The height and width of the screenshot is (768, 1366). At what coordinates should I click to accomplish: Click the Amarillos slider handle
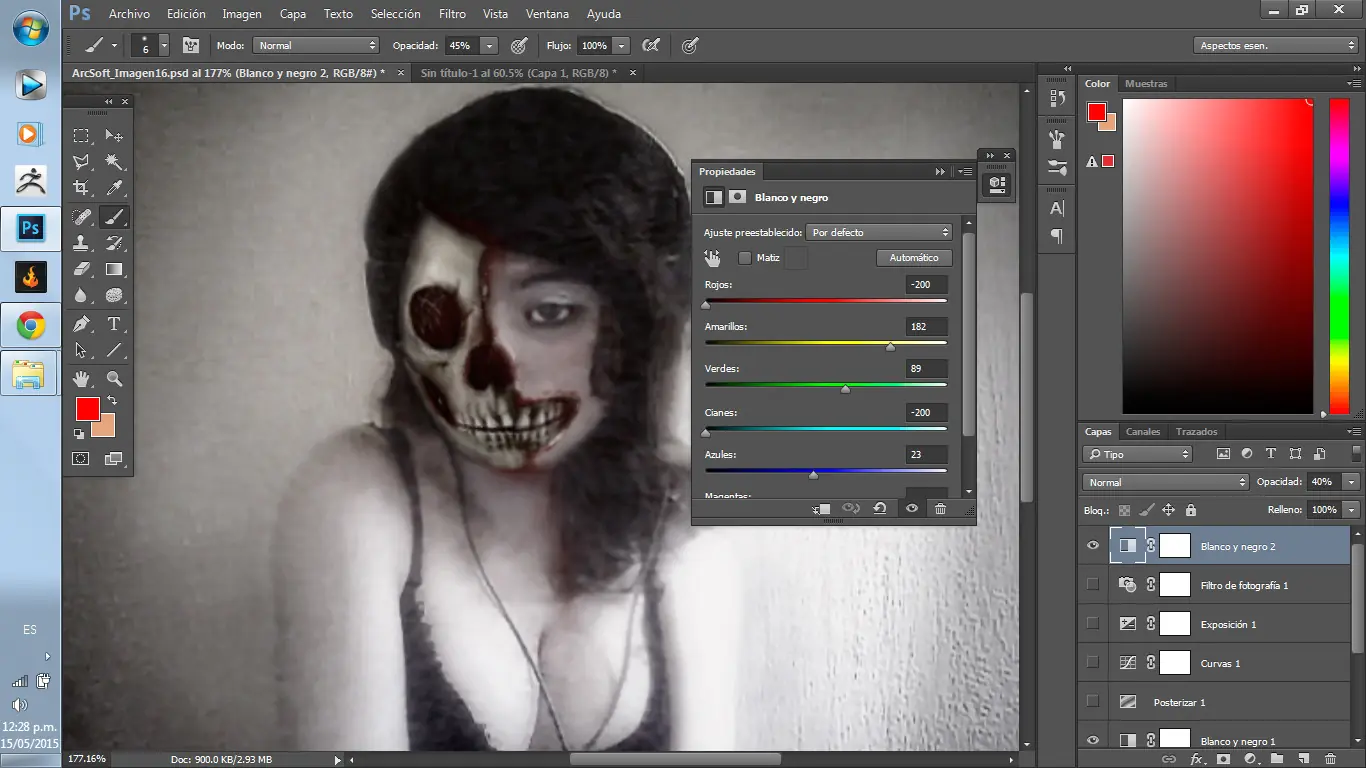coord(890,347)
